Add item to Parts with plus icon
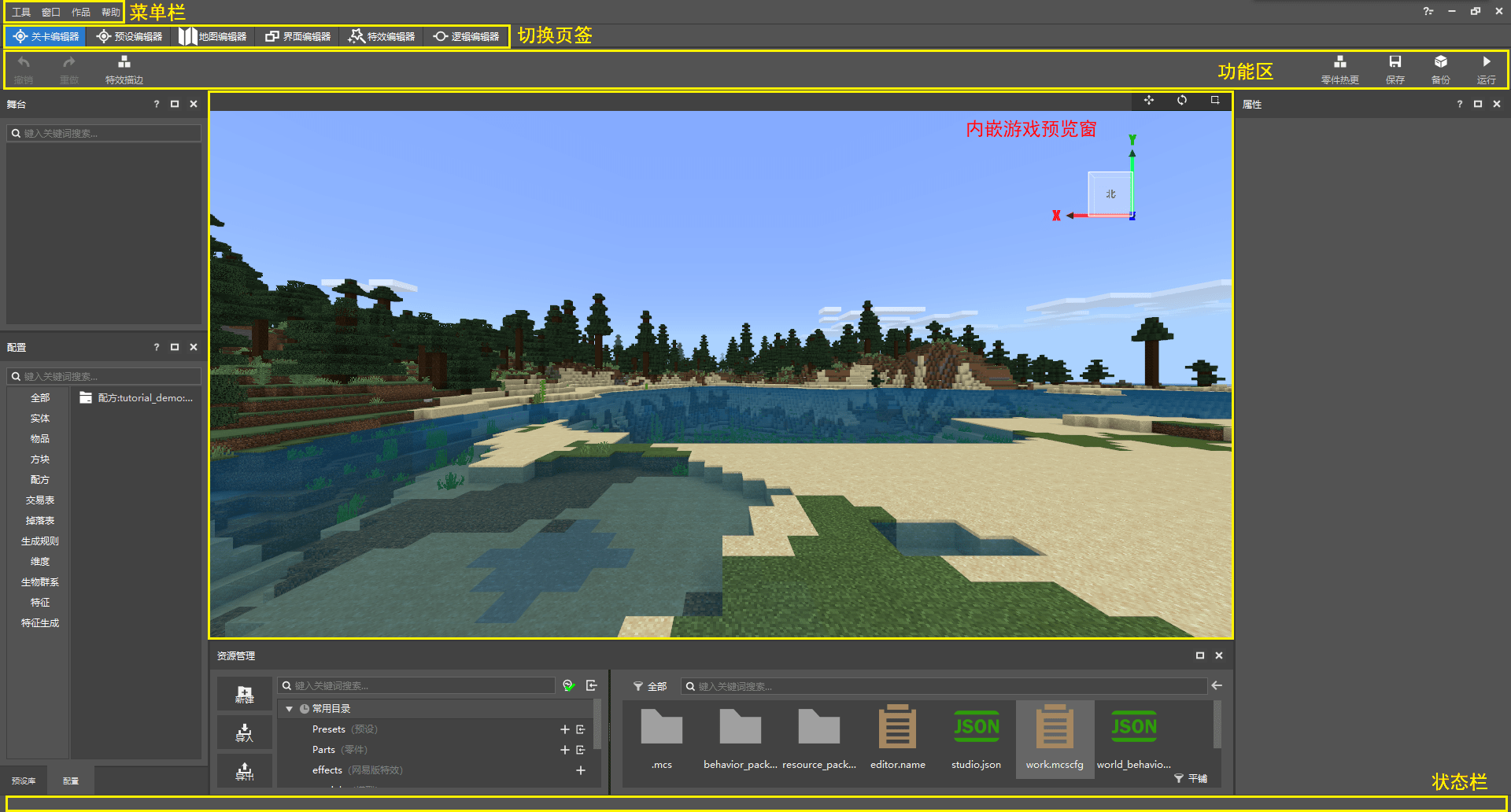Screen dimensions: 1511x812 click(x=564, y=750)
